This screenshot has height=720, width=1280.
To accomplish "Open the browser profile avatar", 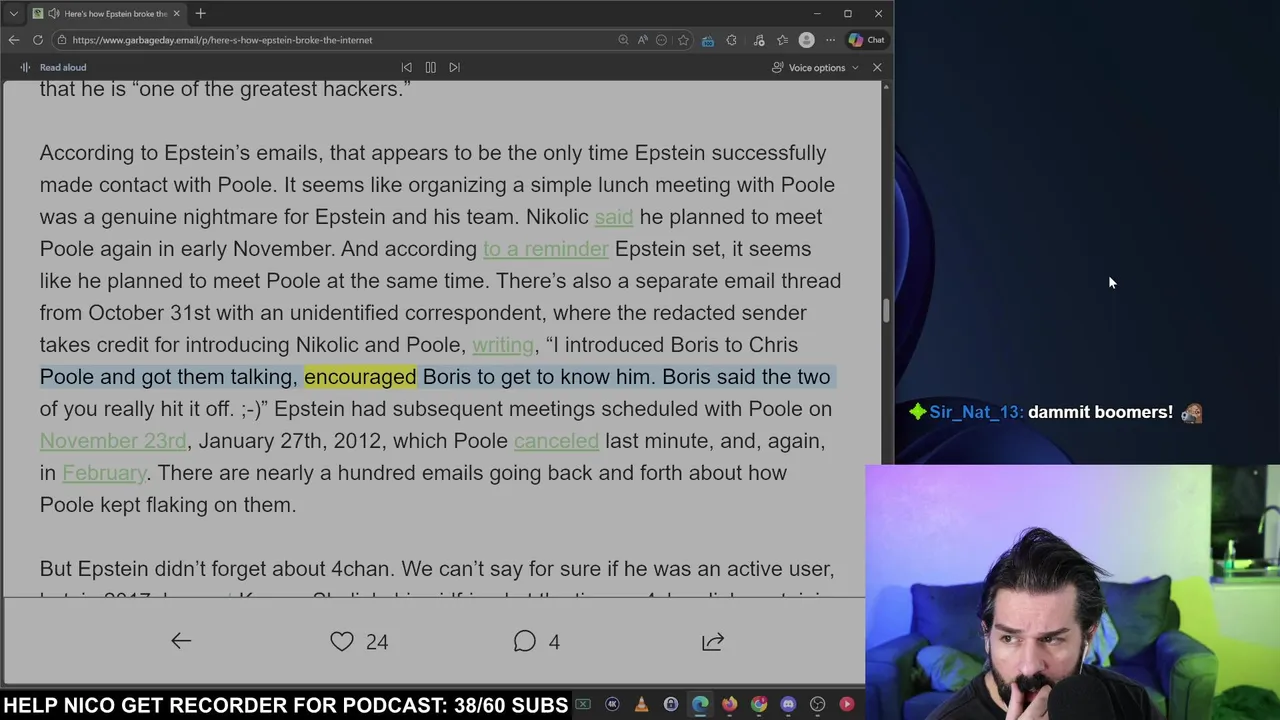I will tap(807, 40).
